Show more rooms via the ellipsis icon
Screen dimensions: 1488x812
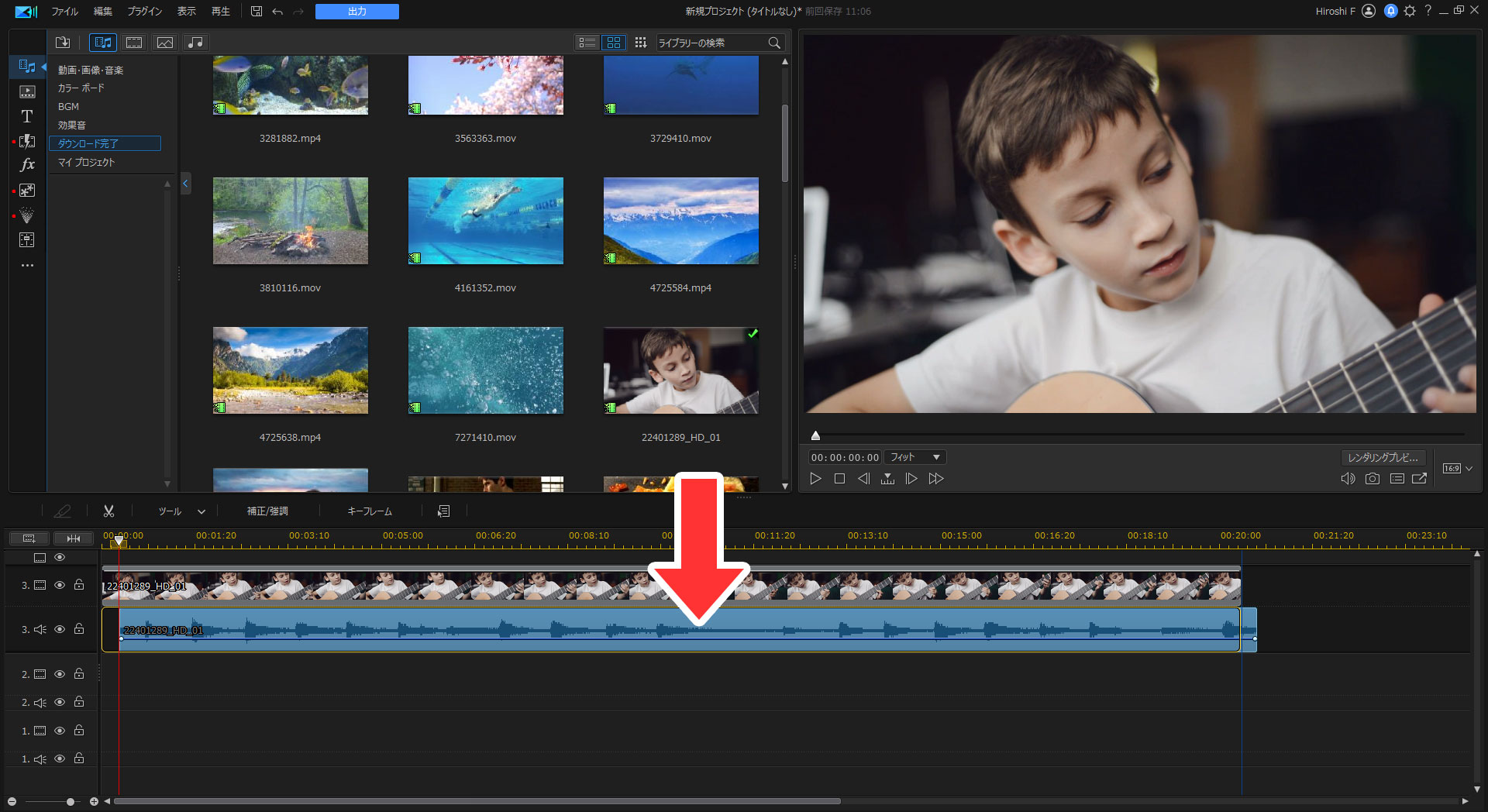(27, 265)
